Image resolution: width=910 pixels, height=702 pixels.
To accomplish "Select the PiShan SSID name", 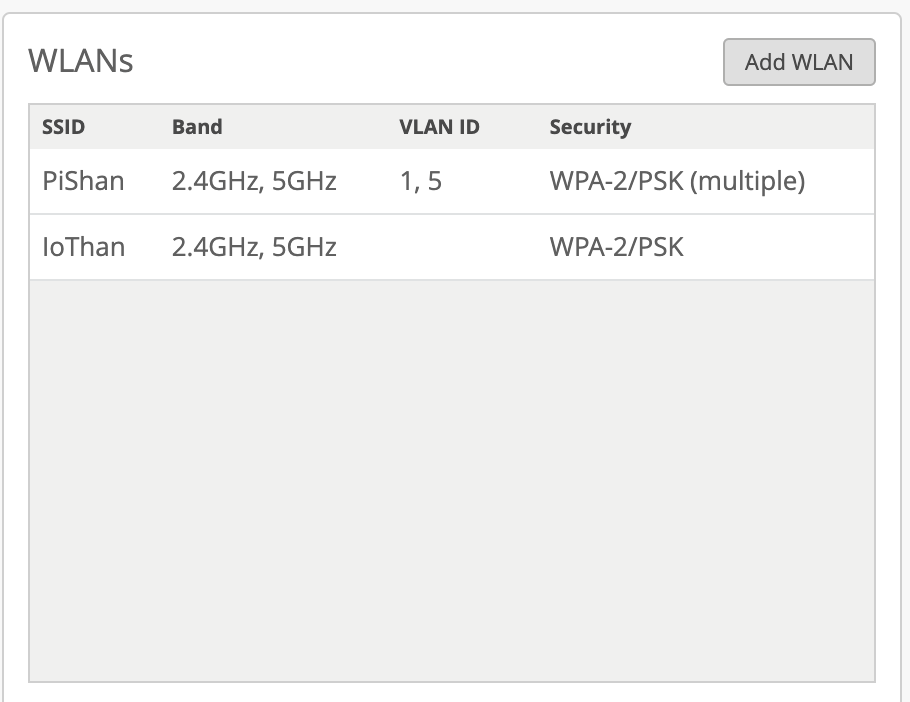I will 83,181.
